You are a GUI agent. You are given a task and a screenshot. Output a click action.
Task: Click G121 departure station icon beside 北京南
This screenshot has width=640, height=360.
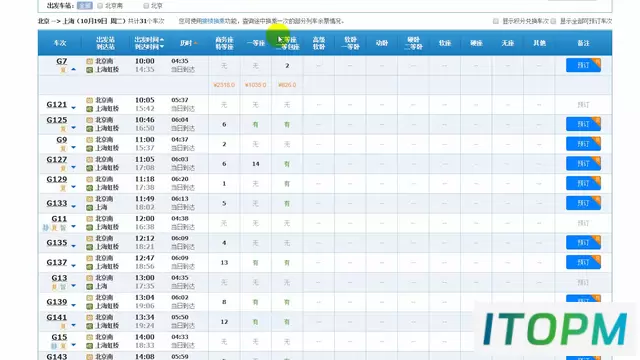pos(89,100)
